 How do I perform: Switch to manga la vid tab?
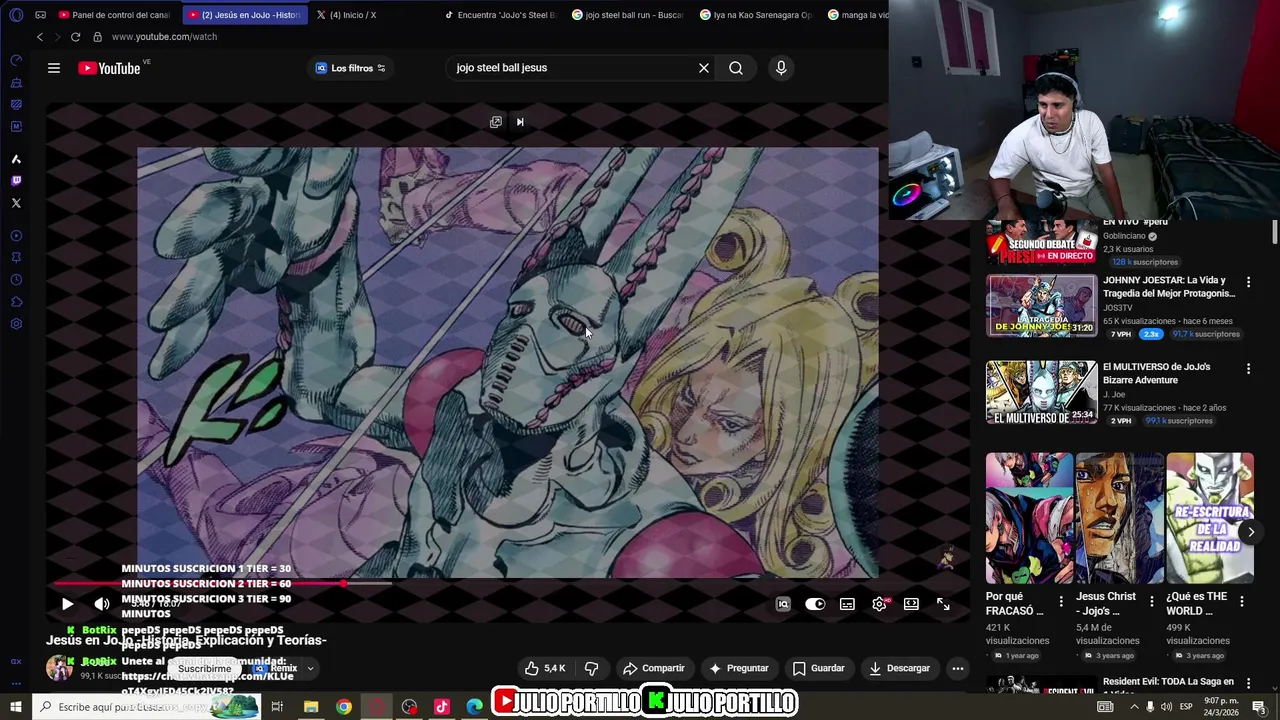857,15
